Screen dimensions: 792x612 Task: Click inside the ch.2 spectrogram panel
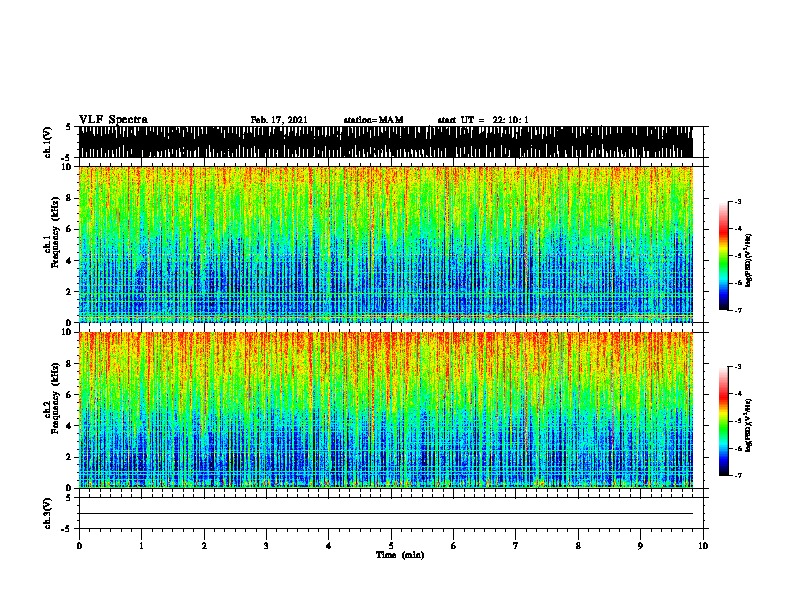386,410
